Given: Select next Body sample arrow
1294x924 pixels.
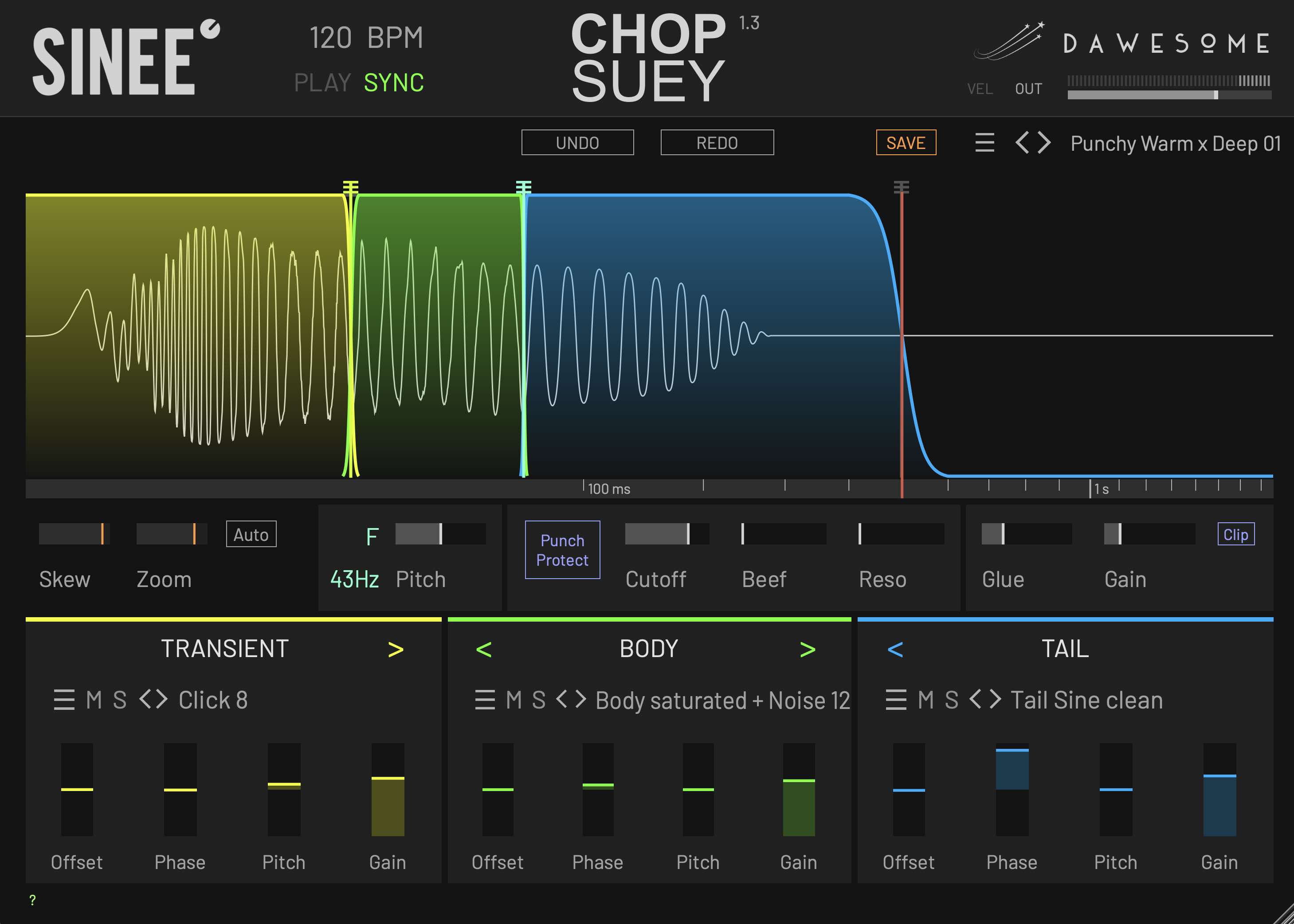Looking at the screenshot, I should point(580,699).
